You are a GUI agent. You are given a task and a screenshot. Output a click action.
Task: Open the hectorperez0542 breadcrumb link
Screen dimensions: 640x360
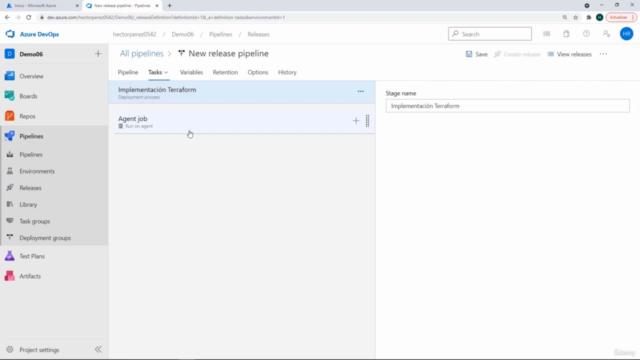point(134,34)
